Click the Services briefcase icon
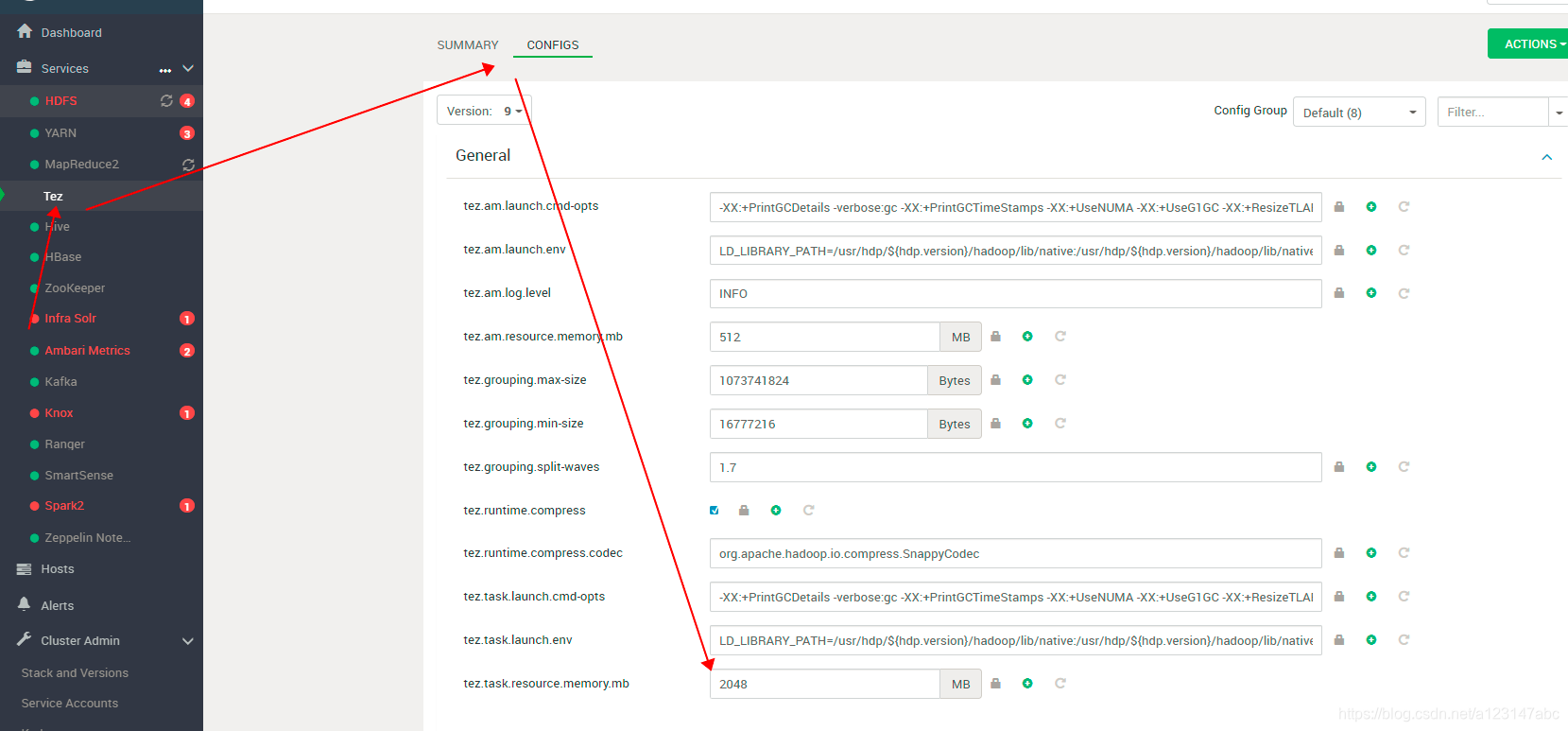1568x731 pixels. coord(25,67)
